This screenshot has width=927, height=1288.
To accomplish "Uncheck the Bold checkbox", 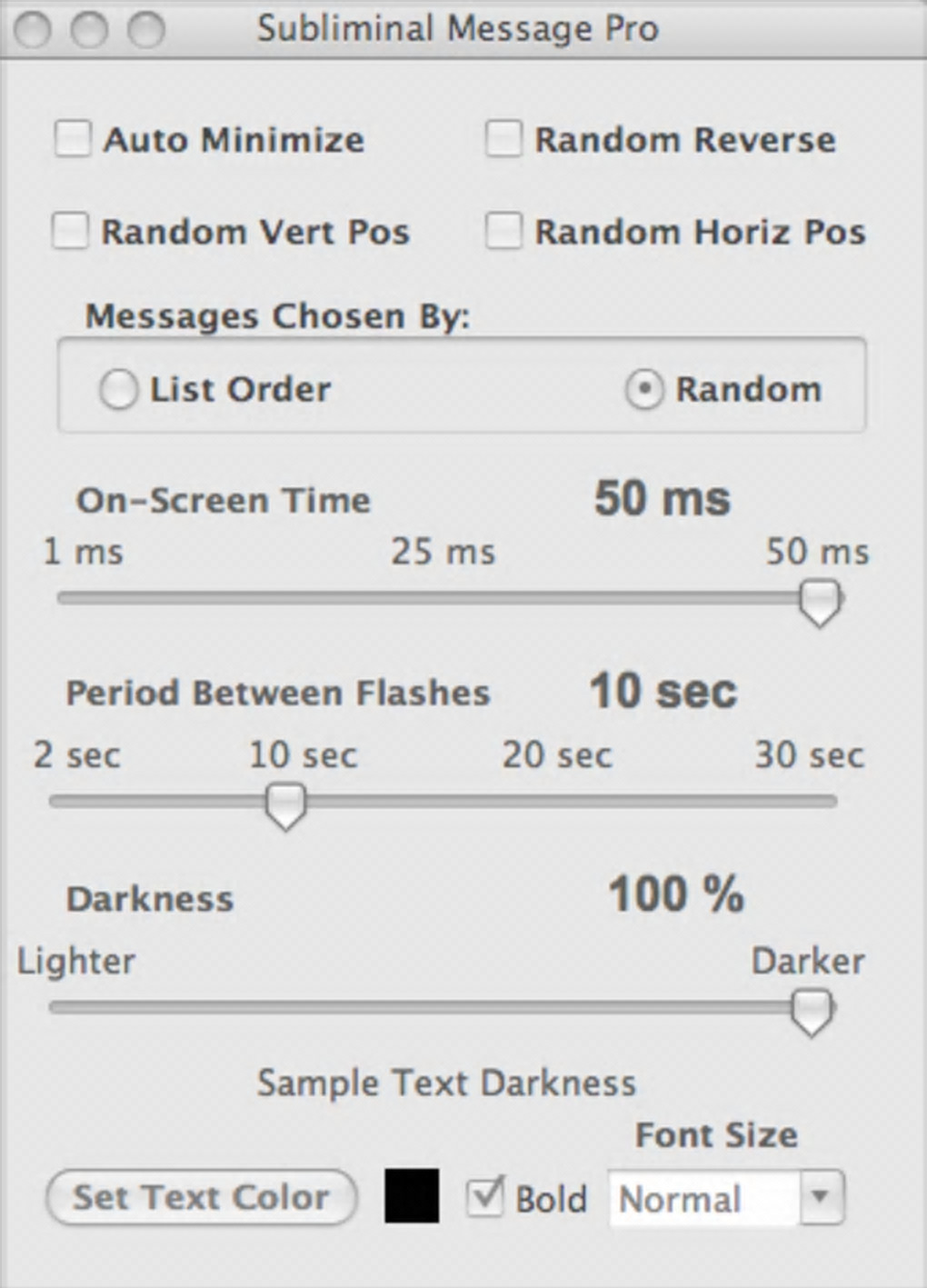I will pyautogui.click(x=484, y=1197).
